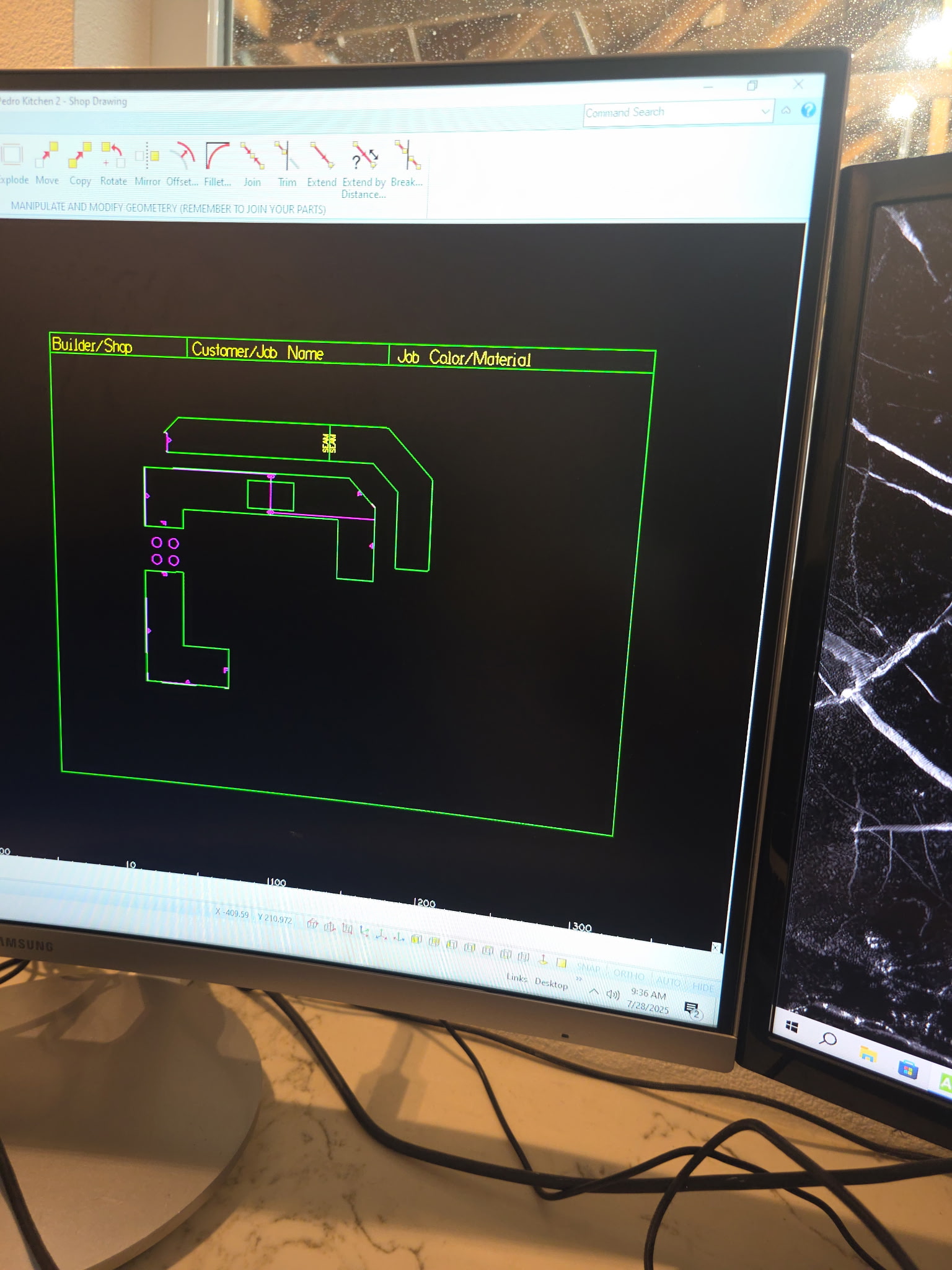Toggle ORTHO mode in status bar
952x1270 pixels.
pos(628,974)
